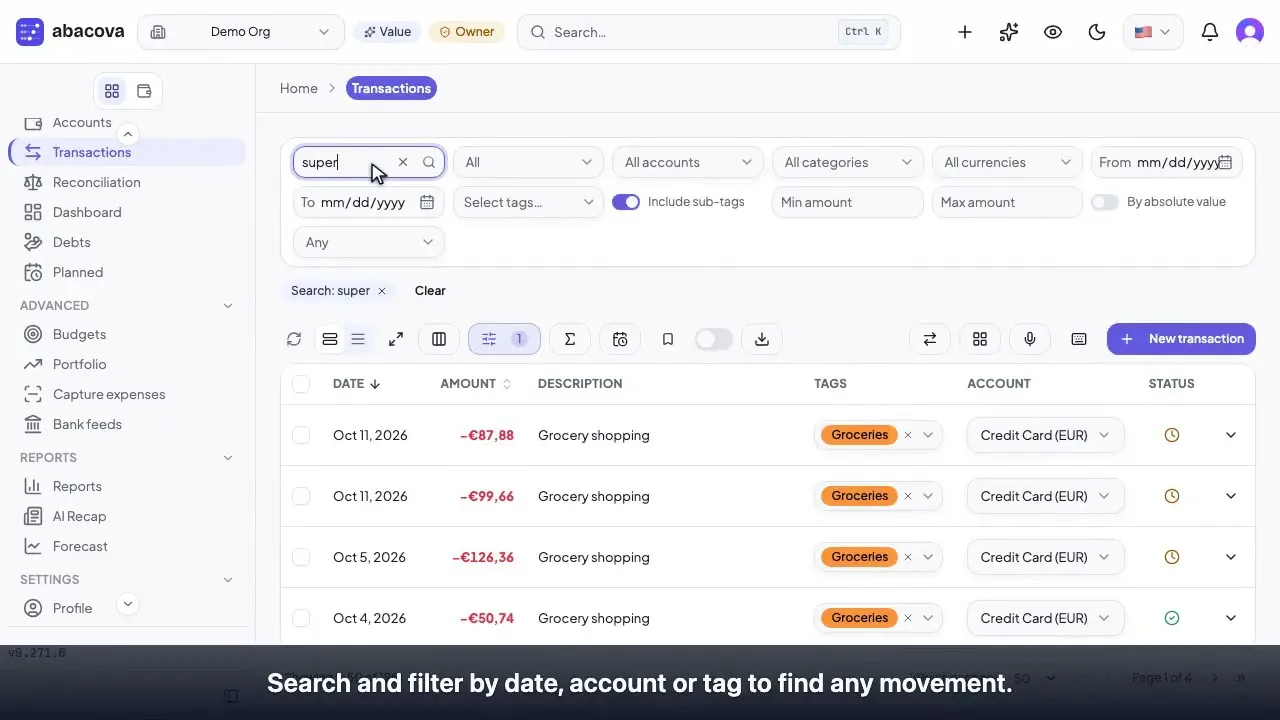Open the AI sparkles icon in header
This screenshot has height=720, width=1280.
[x=1009, y=32]
